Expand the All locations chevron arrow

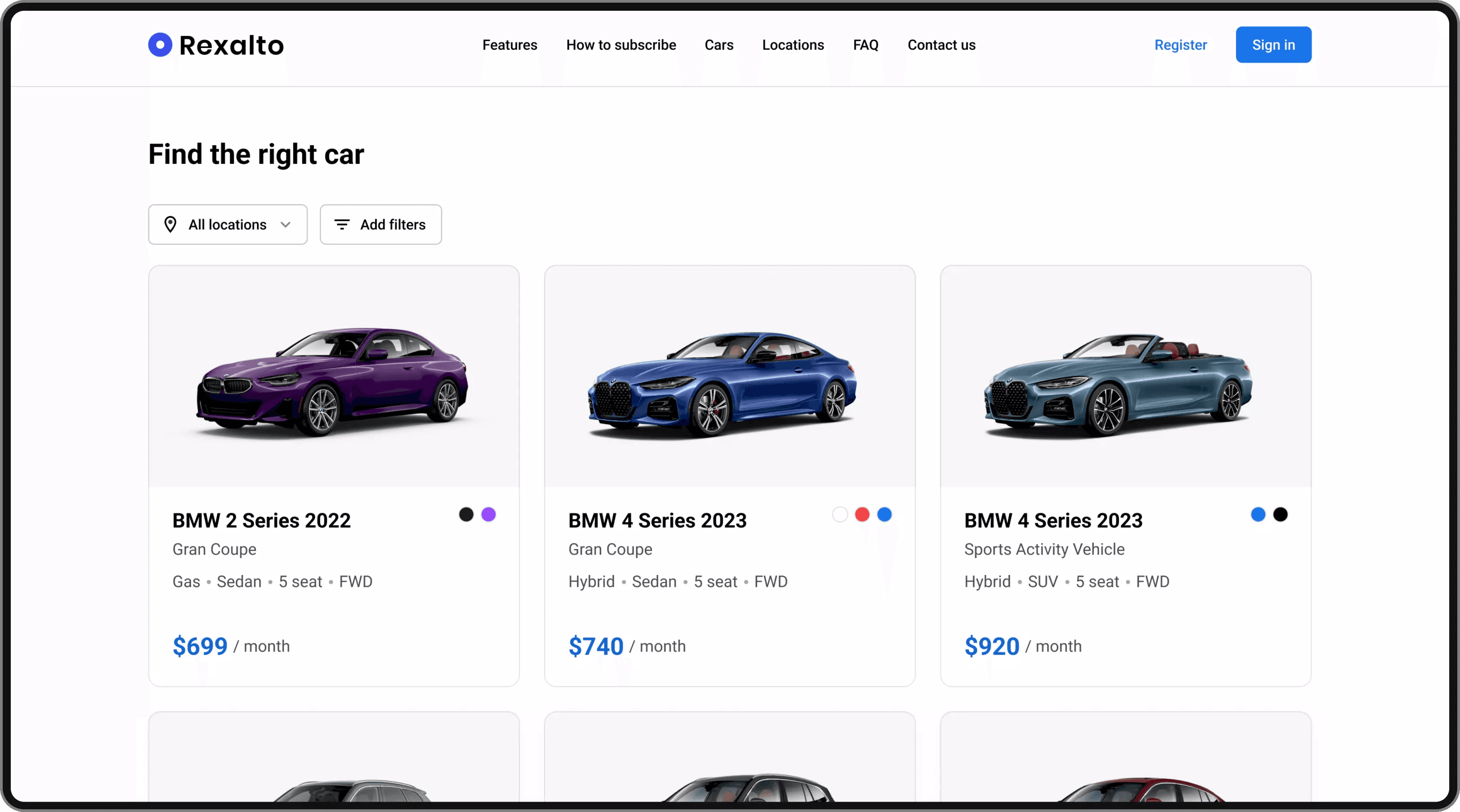point(286,224)
